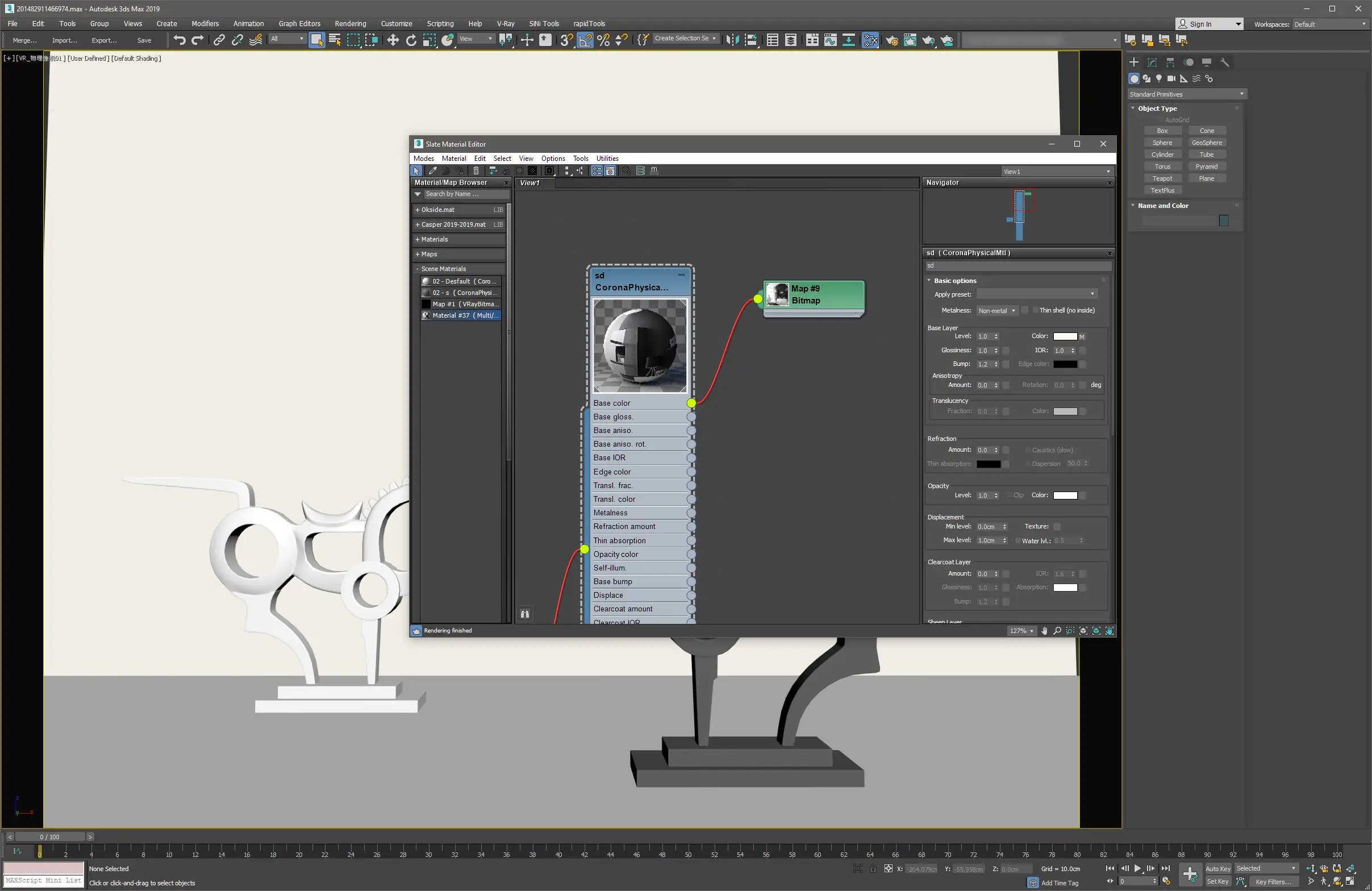Toggle the Angle Snap tool
1372x891 pixels.
pyautogui.click(x=585, y=40)
